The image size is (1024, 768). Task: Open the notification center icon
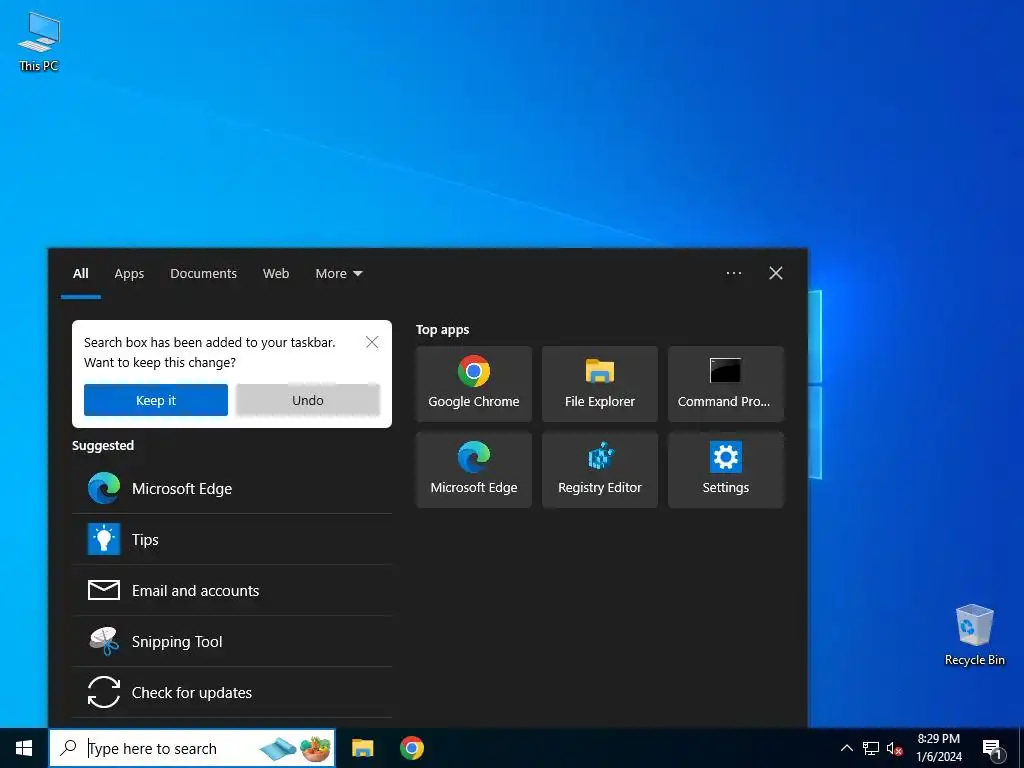click(993, 748)
